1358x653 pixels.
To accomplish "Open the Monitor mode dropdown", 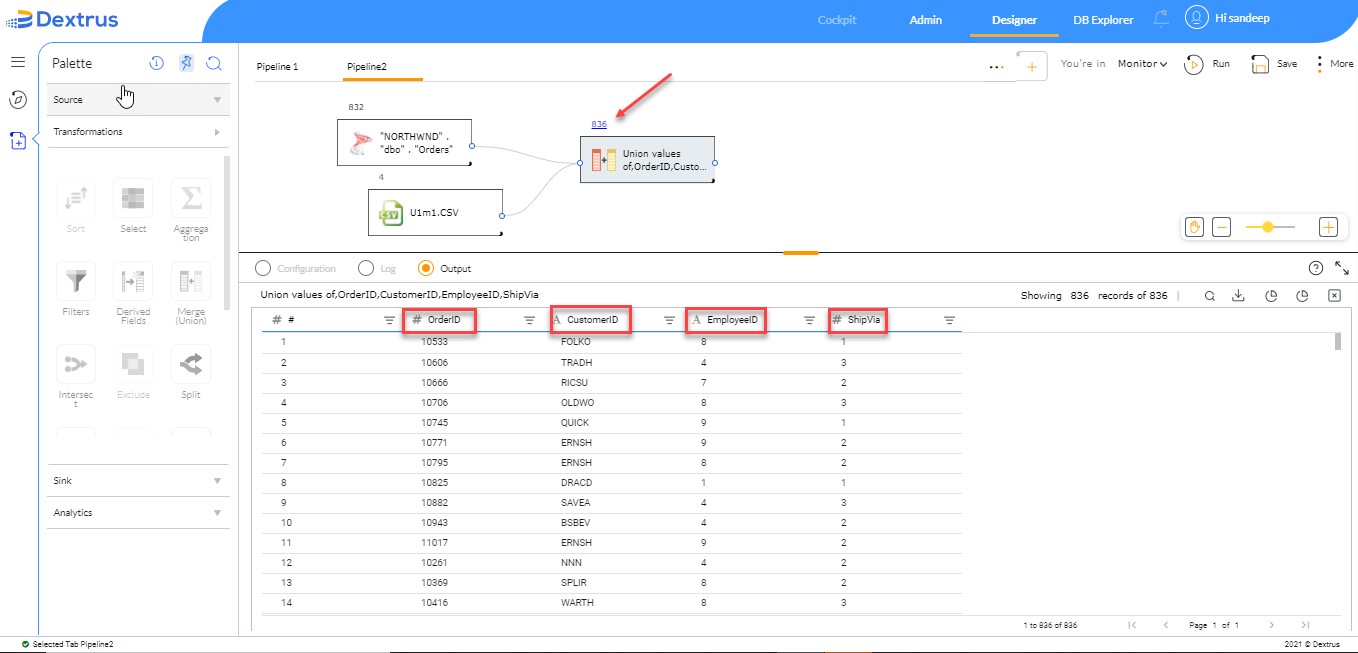I will [x=1143, y=64].
